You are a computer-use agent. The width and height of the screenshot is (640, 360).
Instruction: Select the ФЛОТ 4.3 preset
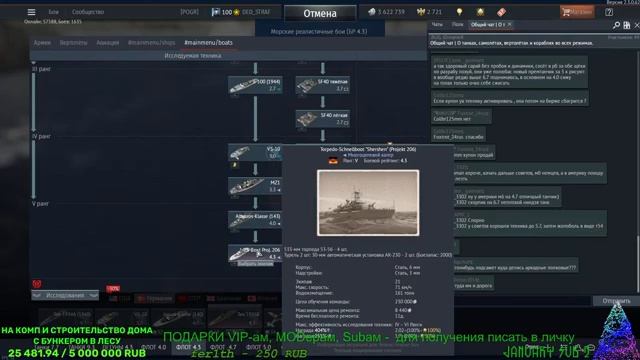pyautogui.click(x=188, y=347)
